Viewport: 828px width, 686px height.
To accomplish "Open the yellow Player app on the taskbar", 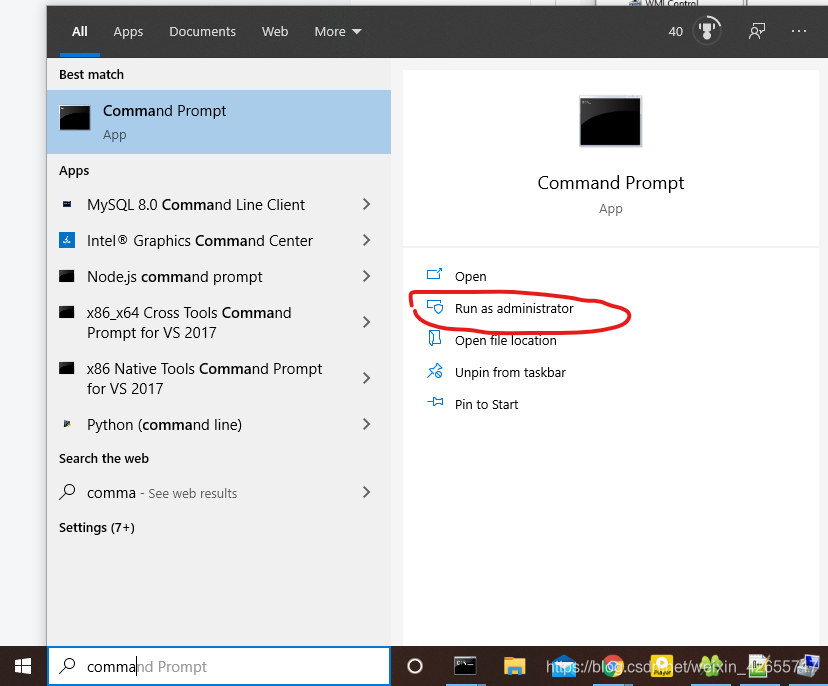I will coord(662,666).
